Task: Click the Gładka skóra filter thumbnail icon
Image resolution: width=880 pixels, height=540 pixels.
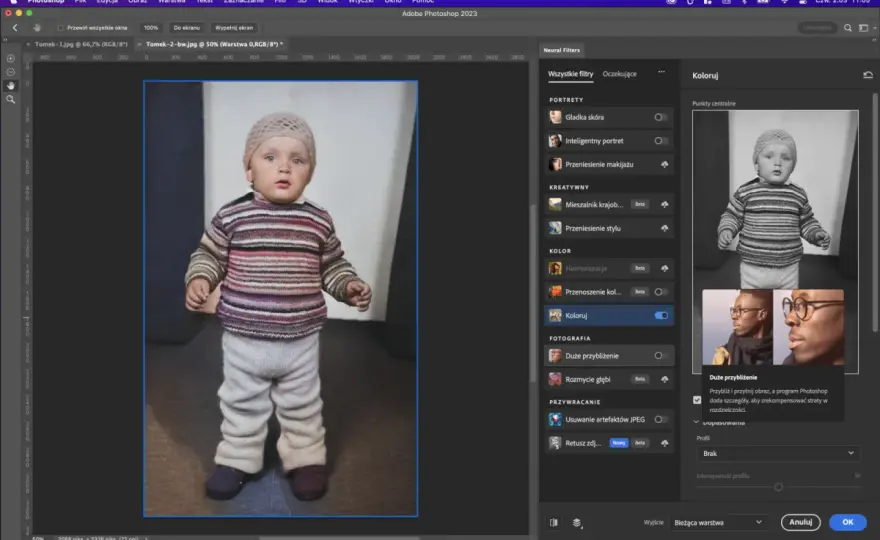Action: 555,117
